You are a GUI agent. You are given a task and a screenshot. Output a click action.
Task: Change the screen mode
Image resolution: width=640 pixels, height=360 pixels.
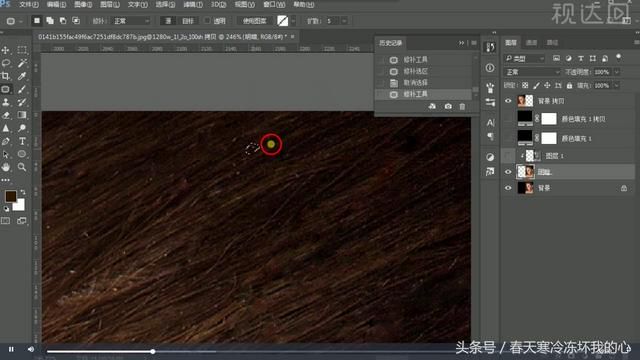tap(22, 221)
